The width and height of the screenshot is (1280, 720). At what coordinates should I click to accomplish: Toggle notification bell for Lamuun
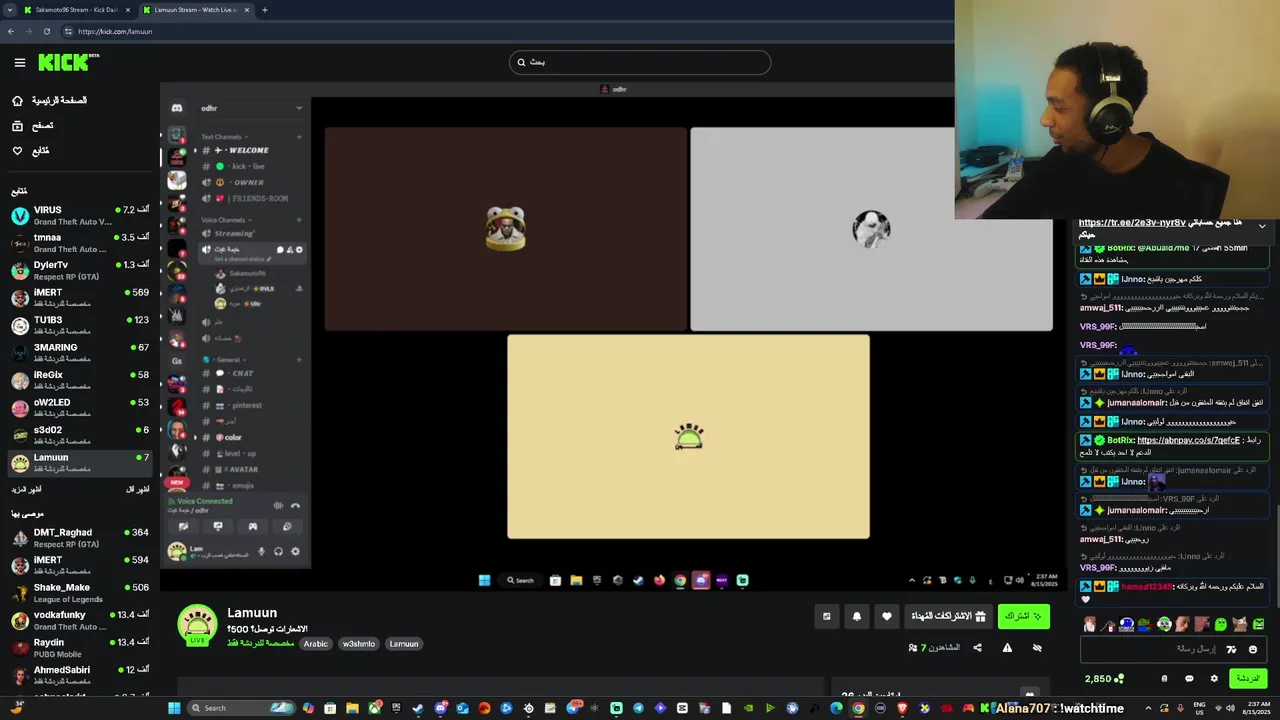[856, 616]
